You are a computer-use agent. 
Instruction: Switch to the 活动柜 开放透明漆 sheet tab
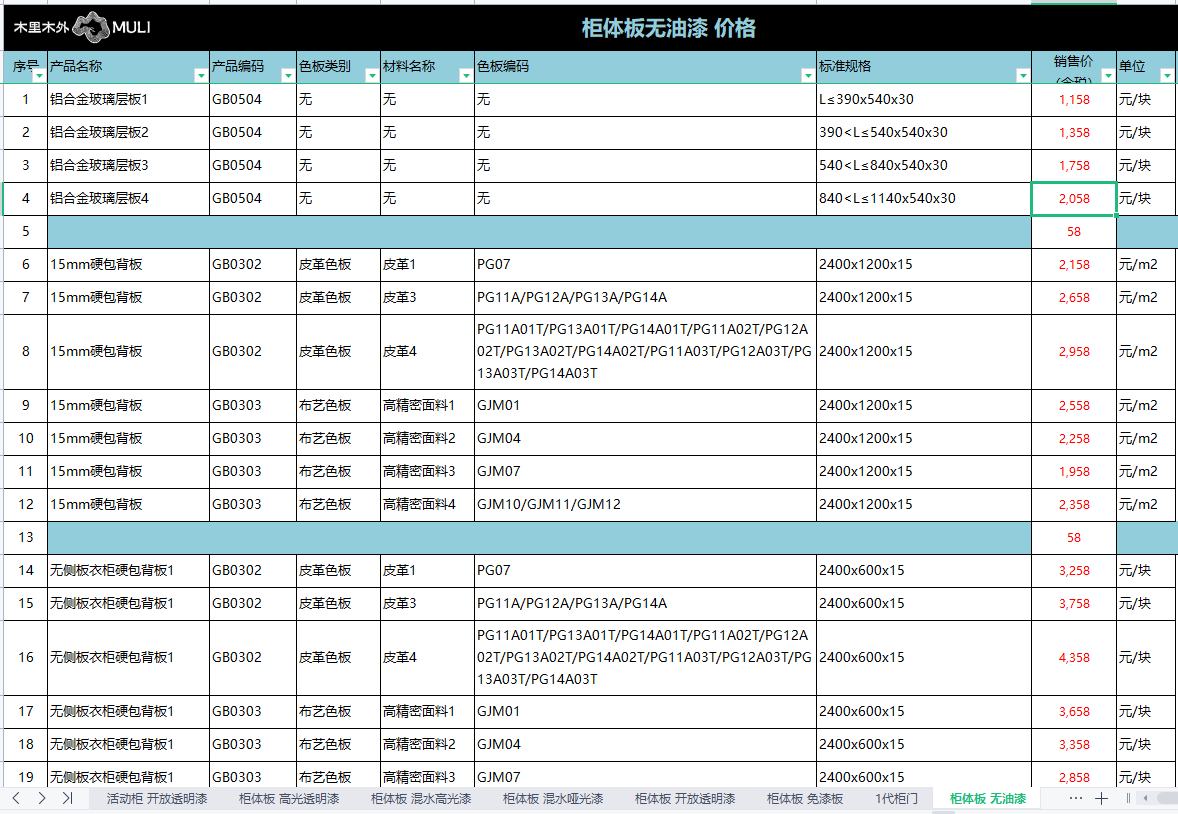(x=157, y=798)
